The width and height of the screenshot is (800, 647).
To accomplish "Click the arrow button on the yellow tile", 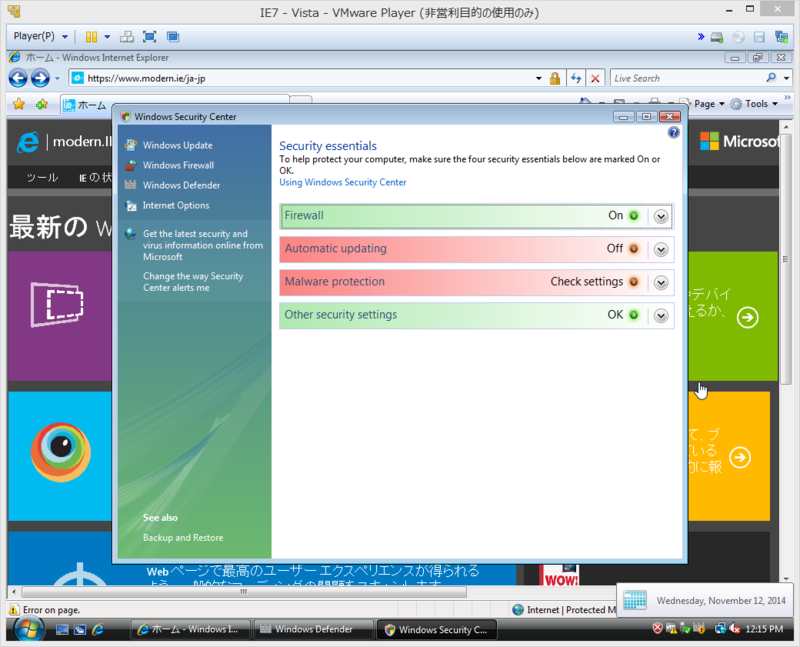I will pyautogui.click(x=740, y=458).
